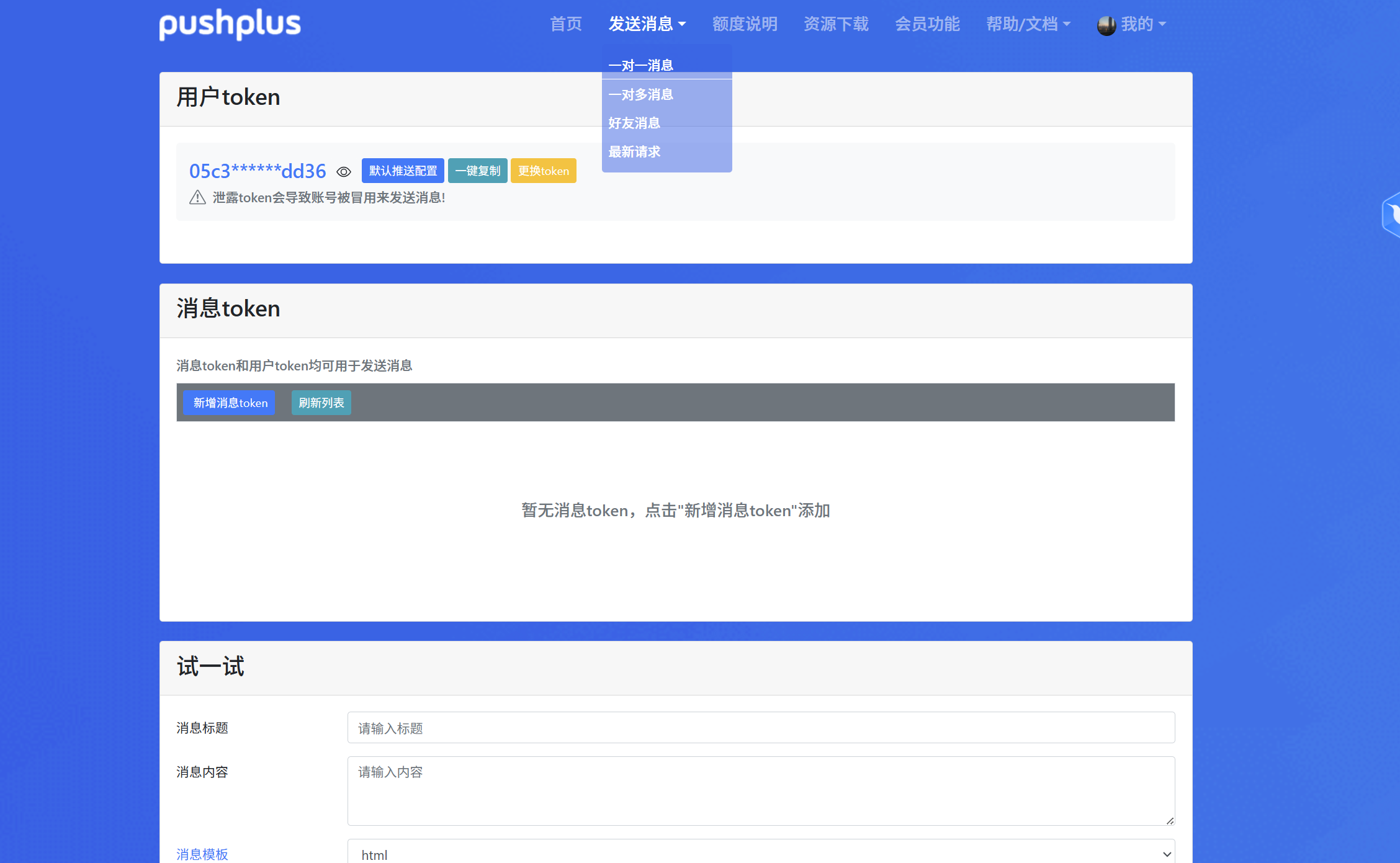Screen dimensions: 1400x863
Task: Collapse the 发送消息 dropdown menu
Action: tap(647, 24)
